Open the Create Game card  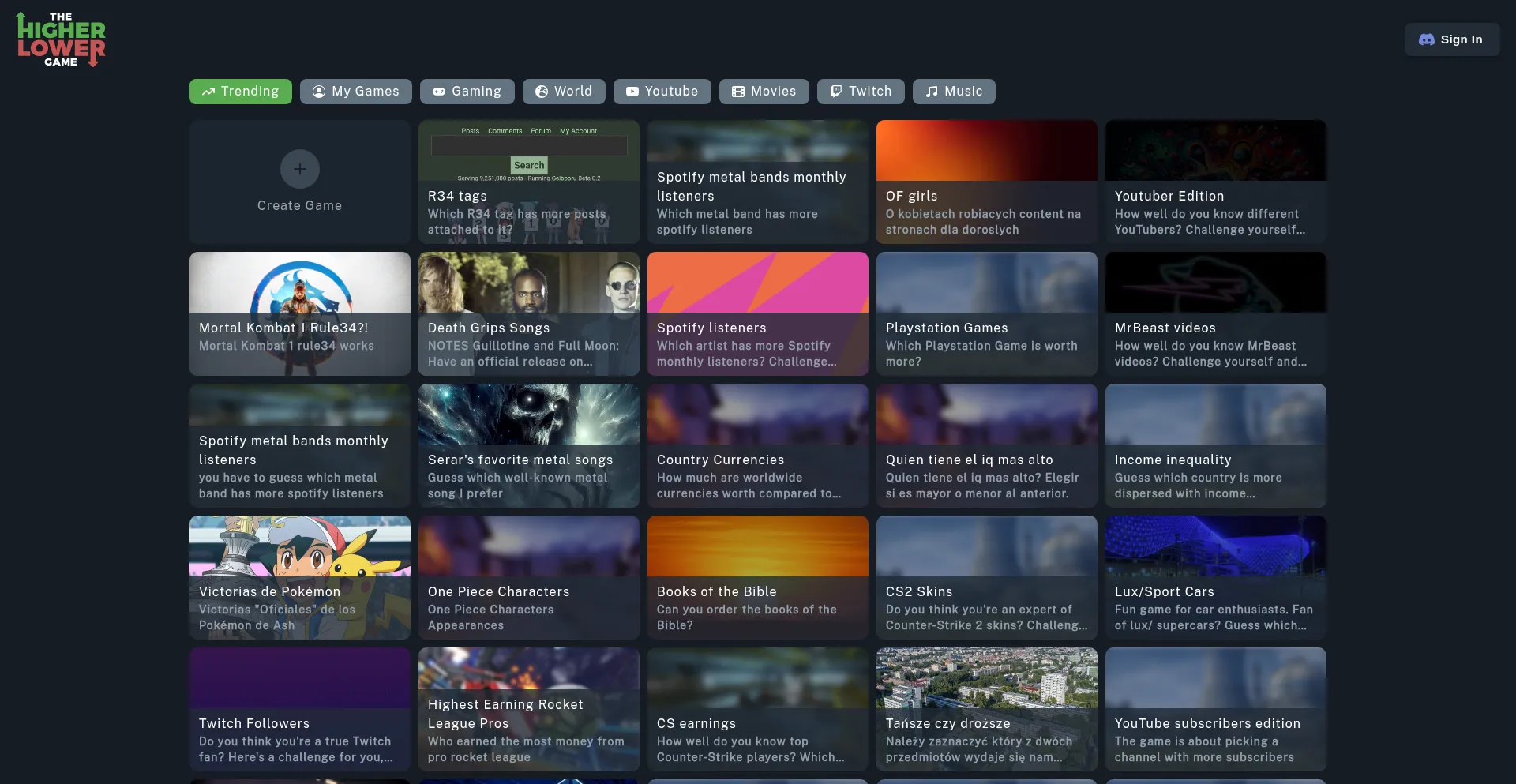click(299, 182)
